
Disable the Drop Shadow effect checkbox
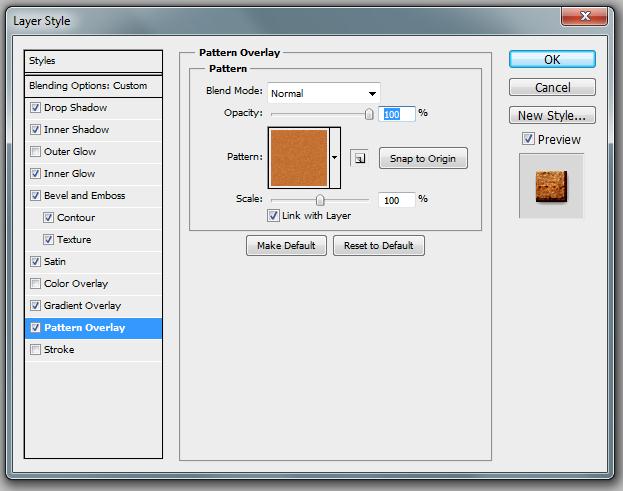pos(36,108)
